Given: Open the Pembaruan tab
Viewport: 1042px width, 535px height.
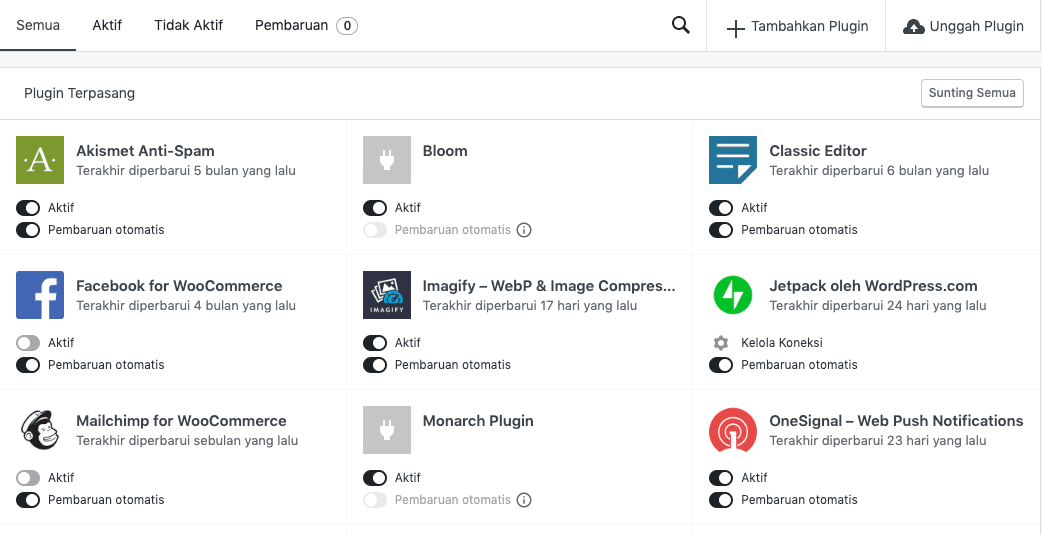Looking at the screenshot, I should [x=306, y=25].
